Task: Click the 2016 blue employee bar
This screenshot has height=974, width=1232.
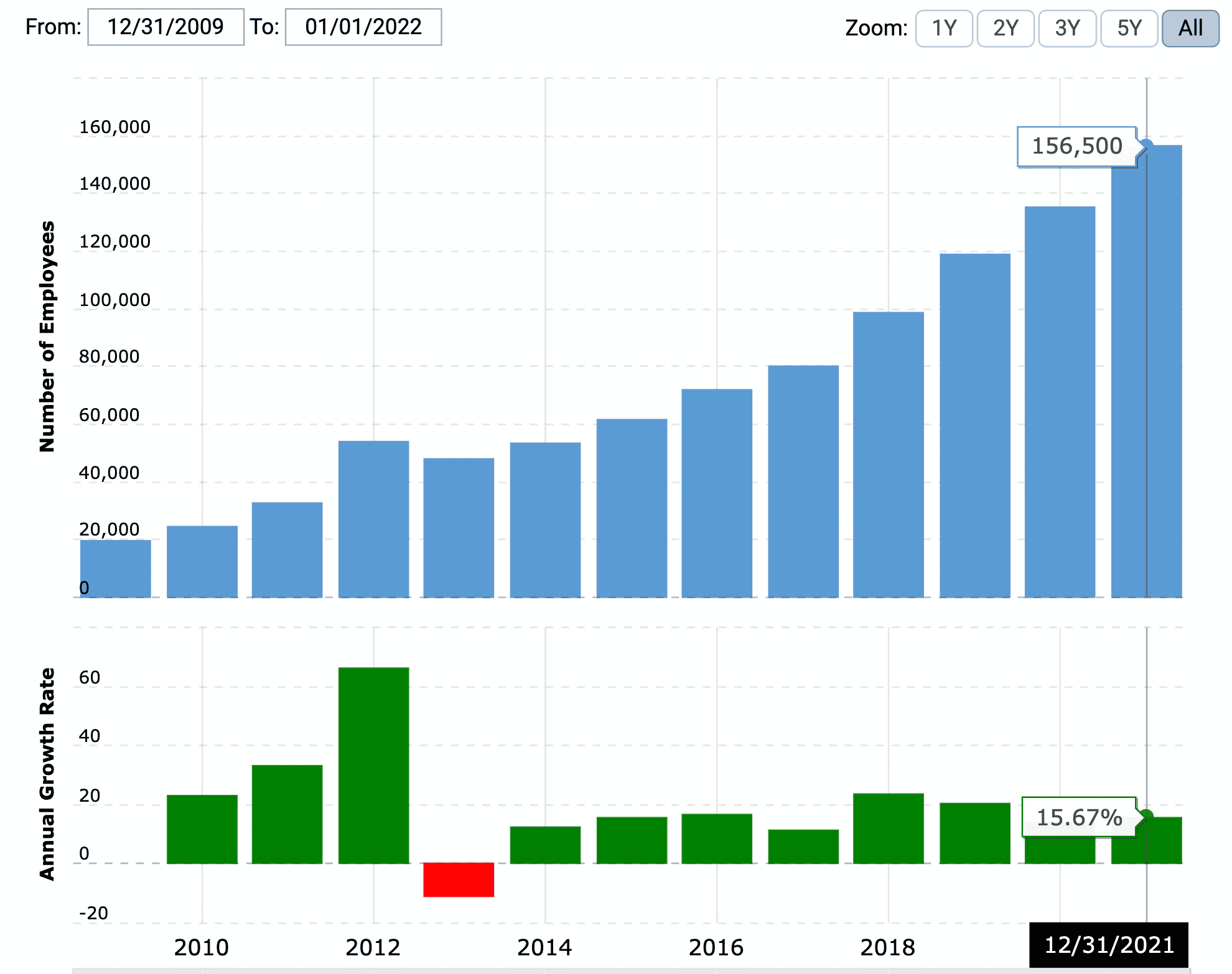Action: (717, 493)
